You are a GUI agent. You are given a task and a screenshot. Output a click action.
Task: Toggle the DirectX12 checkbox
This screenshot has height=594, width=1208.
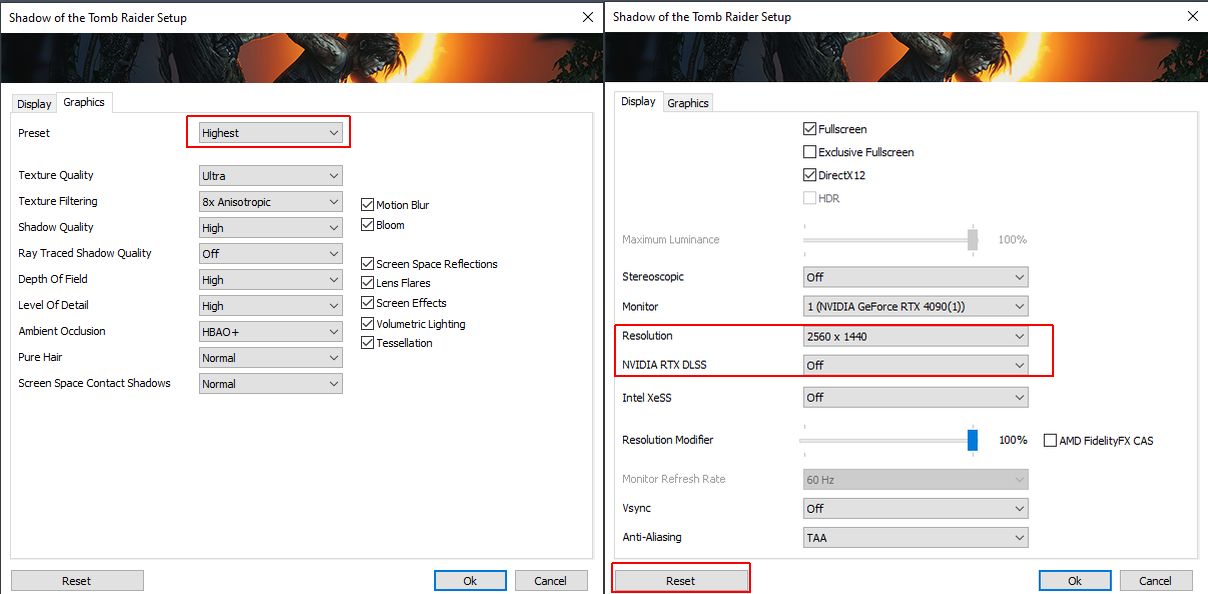(x=810, y=175)
